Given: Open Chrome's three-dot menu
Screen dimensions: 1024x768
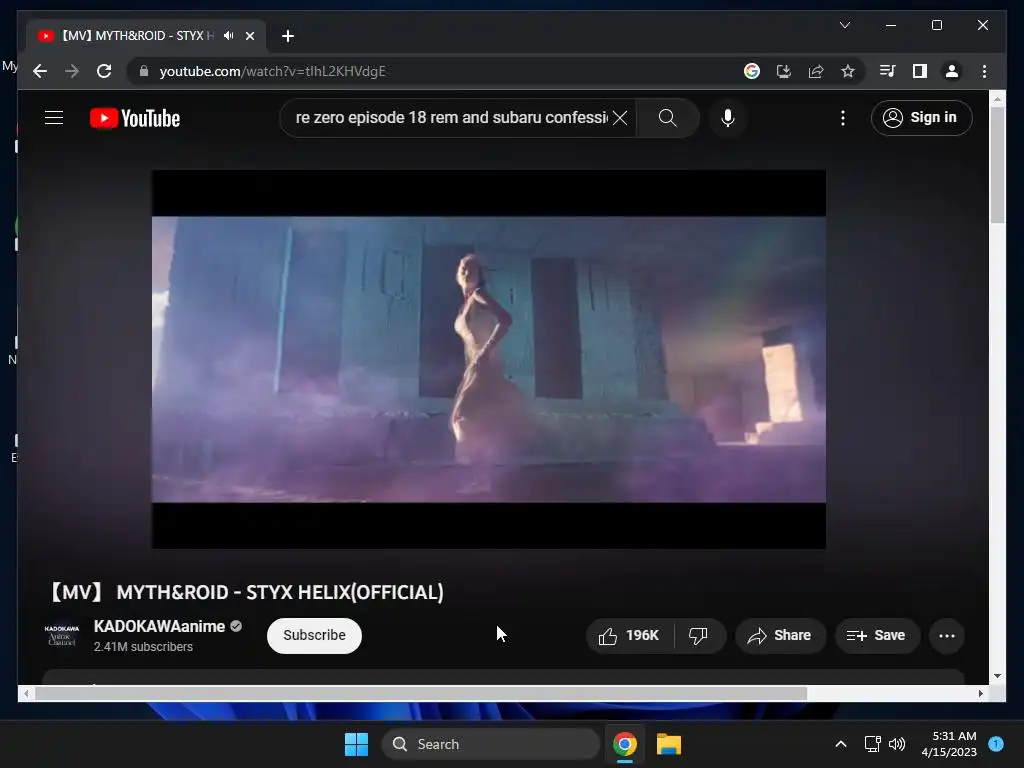Looking at the screenshot, I should click(984, 71).
